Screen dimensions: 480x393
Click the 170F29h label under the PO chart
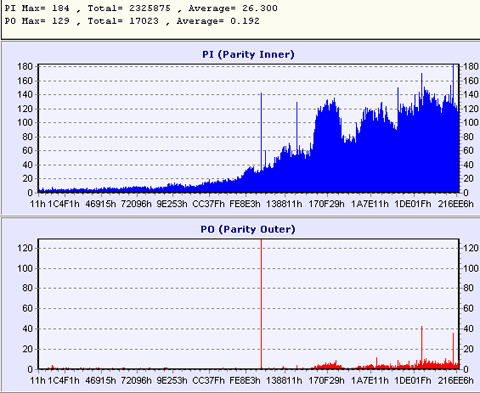[x=326, y=380]
